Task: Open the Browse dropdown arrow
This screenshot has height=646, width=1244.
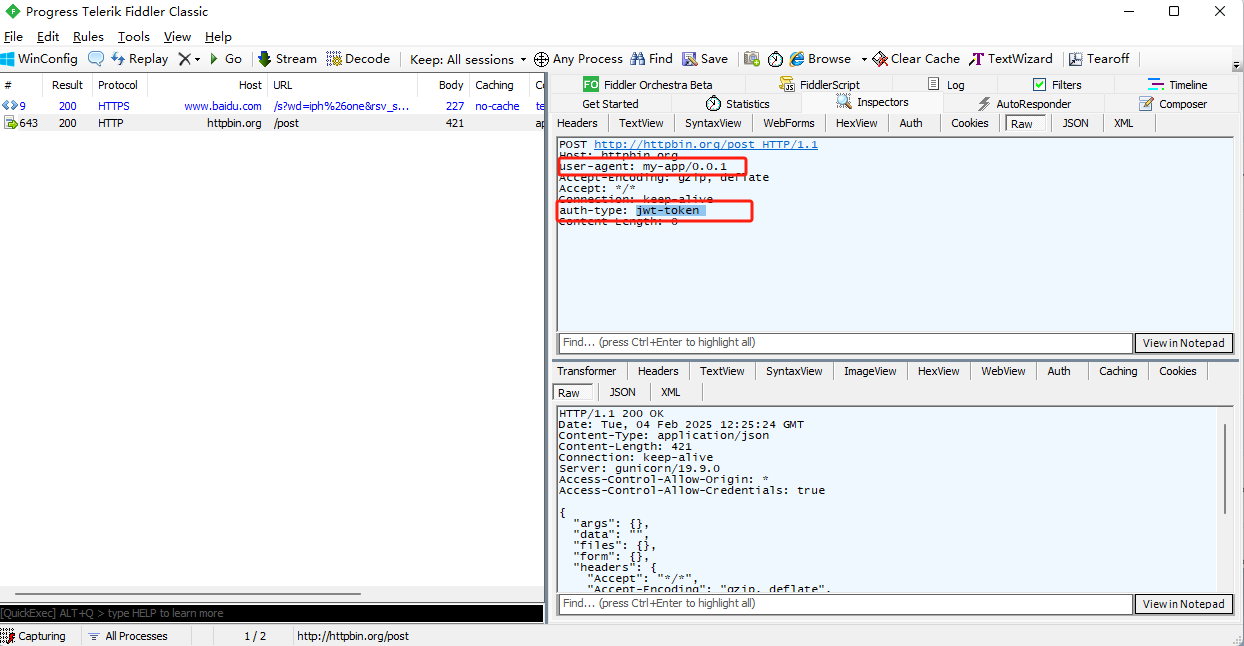Action: pos(864,59)
